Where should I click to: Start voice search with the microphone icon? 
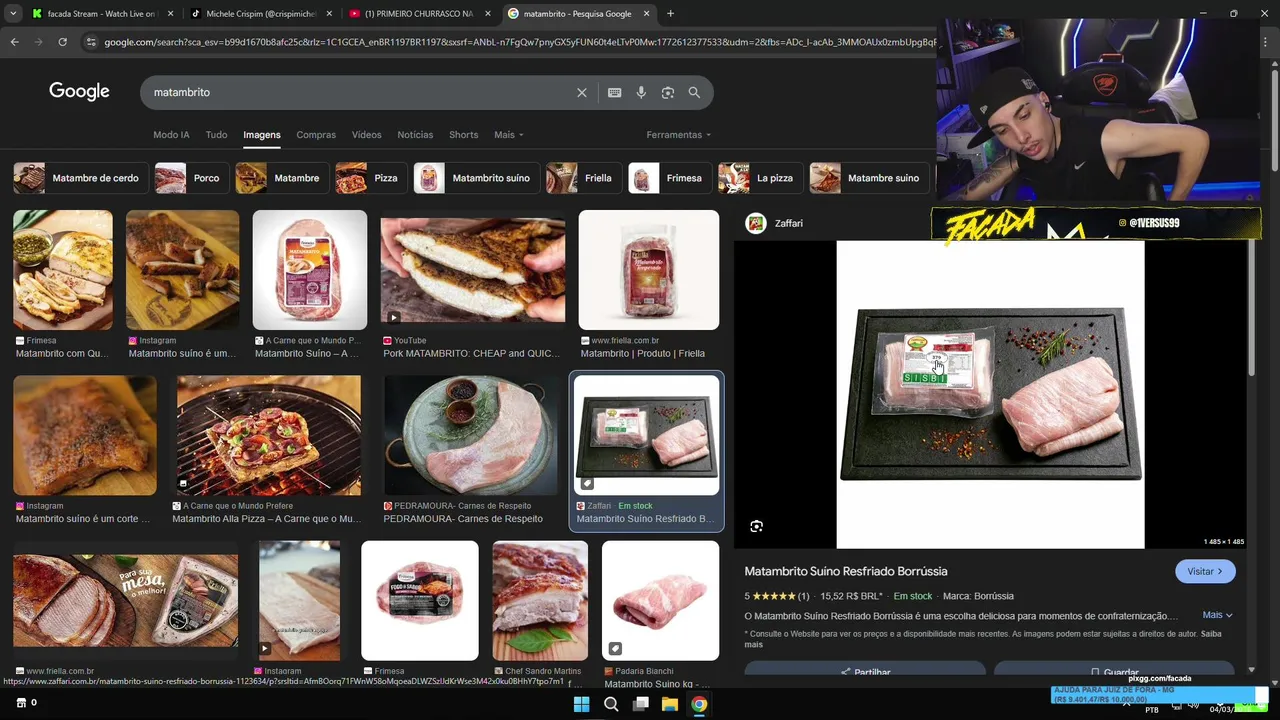641,92
